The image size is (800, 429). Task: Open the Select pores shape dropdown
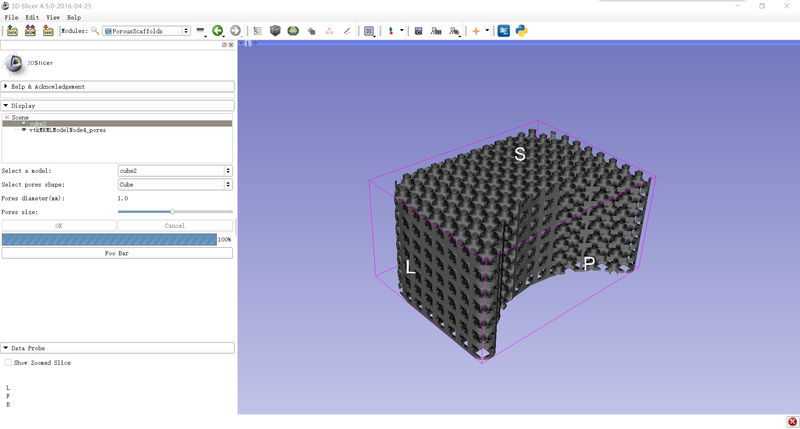coord(175,184)
